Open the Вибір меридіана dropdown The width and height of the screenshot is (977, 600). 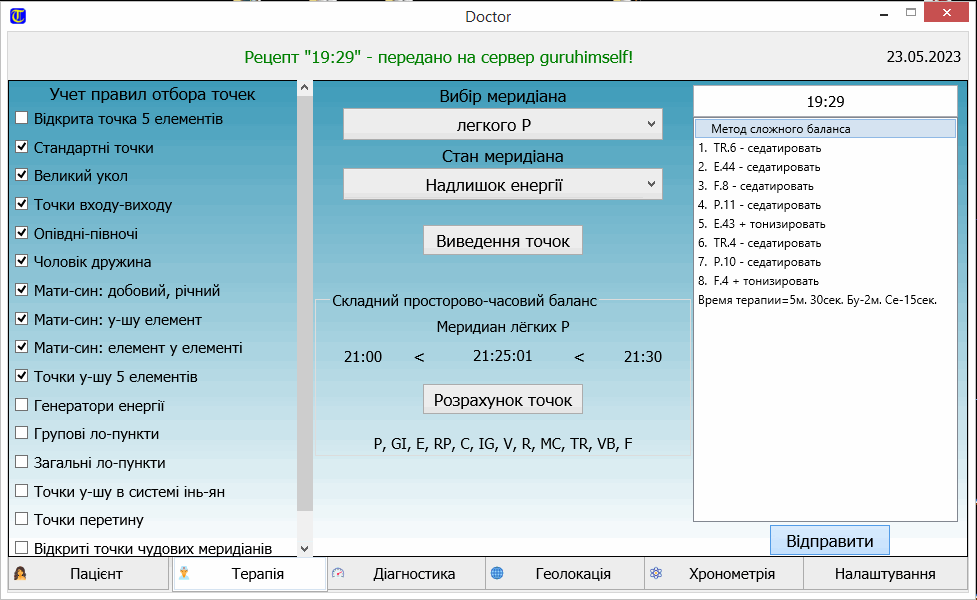(503, 125)
